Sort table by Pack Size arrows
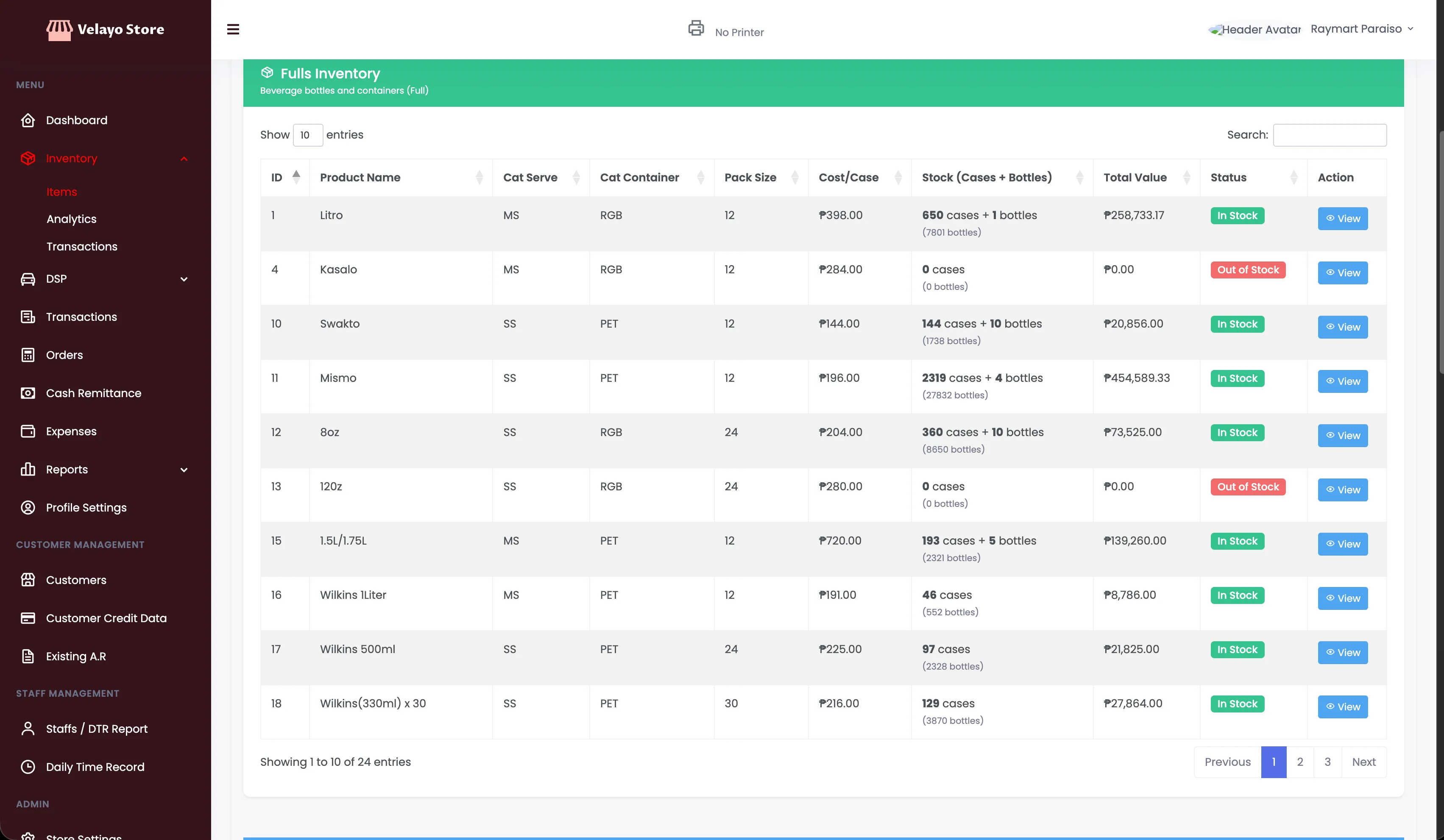The width and height of the screenshot is (1444, 840). point(795,177)
